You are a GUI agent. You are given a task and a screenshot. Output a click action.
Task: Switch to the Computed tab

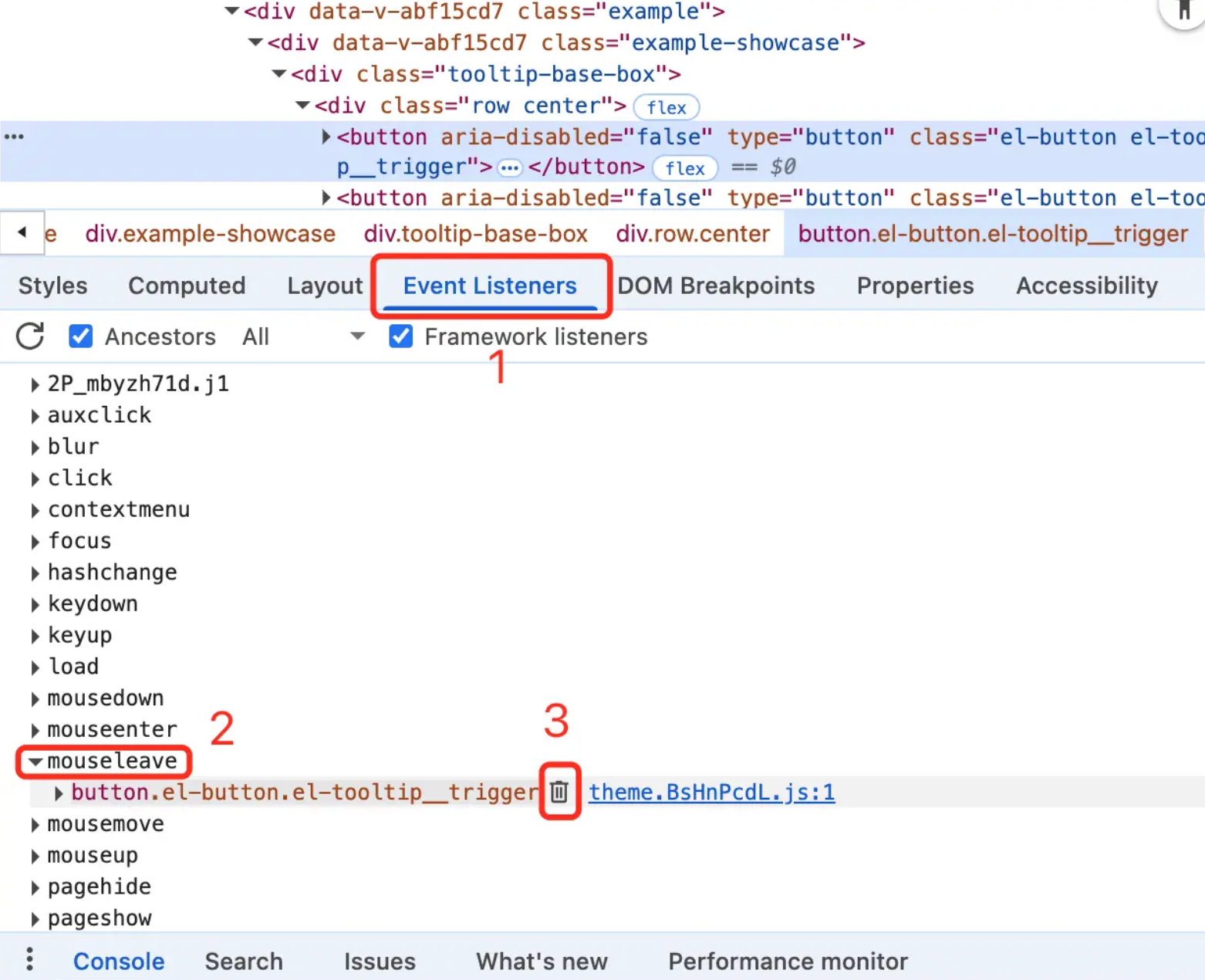(x=187, y=286)
